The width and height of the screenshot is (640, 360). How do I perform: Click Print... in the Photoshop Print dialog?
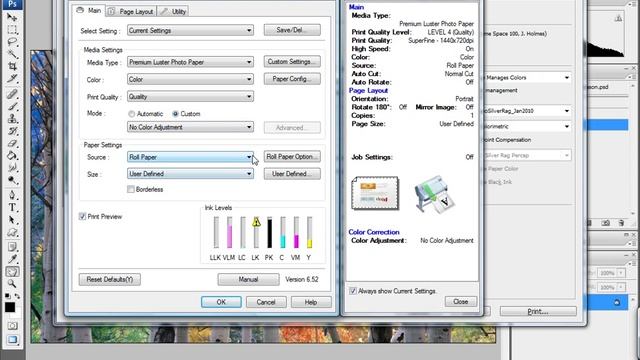538,311
